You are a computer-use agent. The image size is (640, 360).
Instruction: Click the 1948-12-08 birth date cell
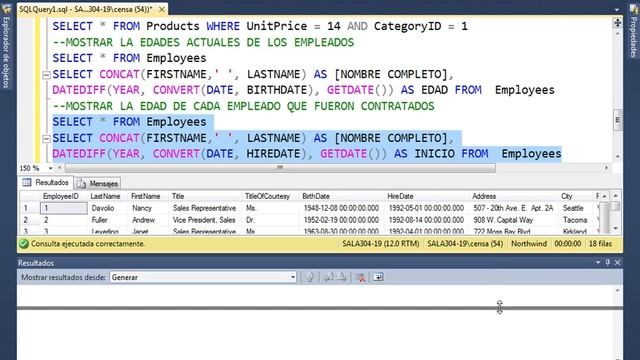click(341, 208)
